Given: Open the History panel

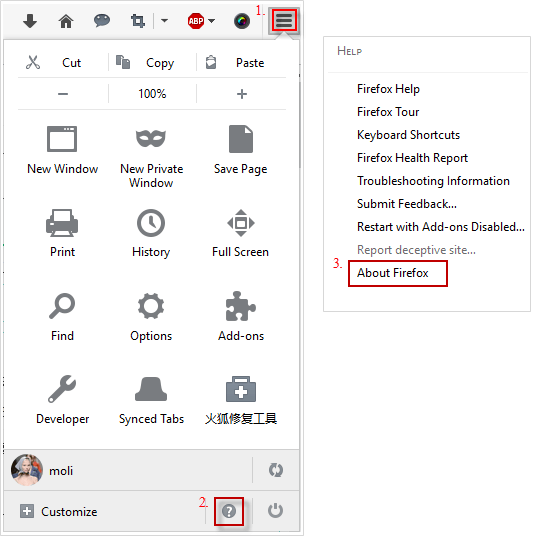Looking at the screenshot, I should click(x=151, y=233).
